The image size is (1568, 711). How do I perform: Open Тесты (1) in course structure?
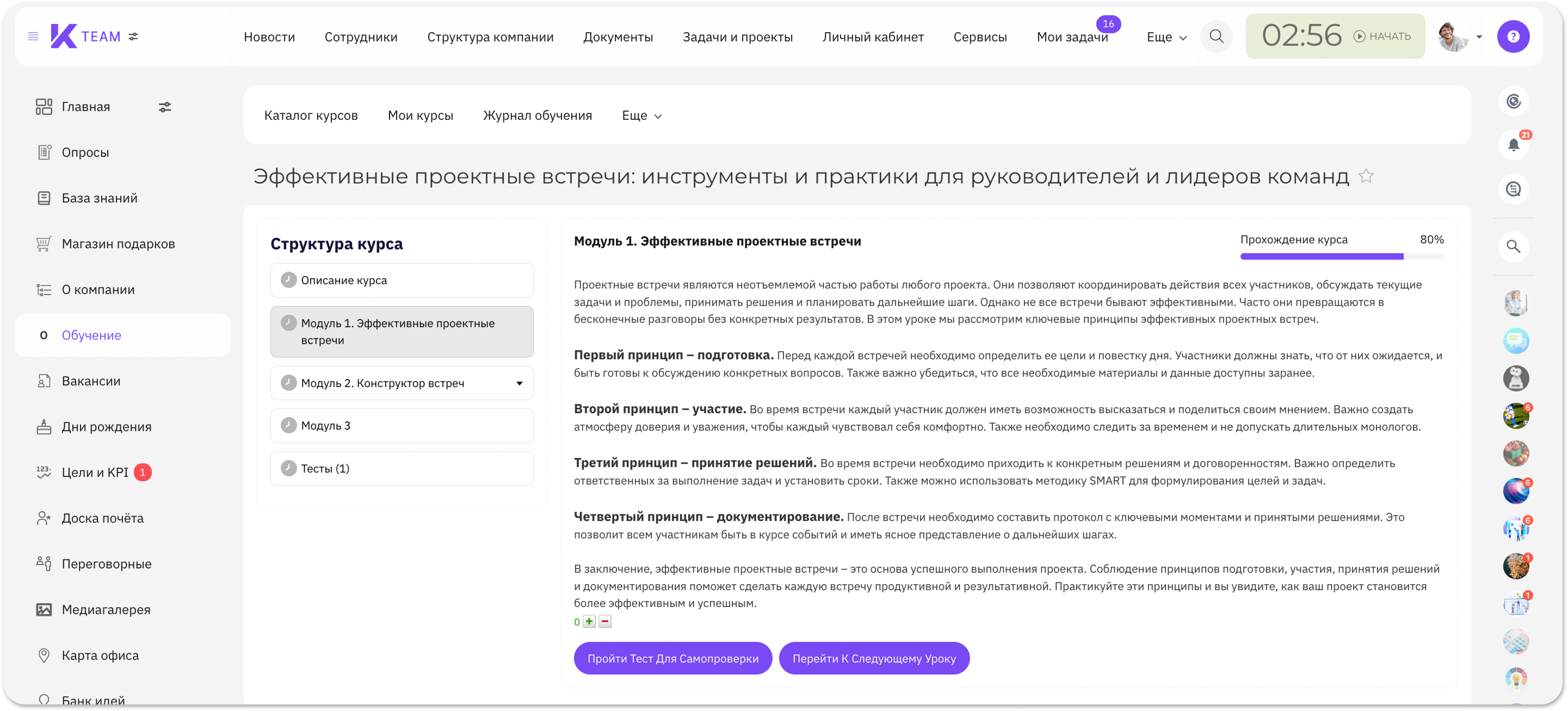pos(402,468)
